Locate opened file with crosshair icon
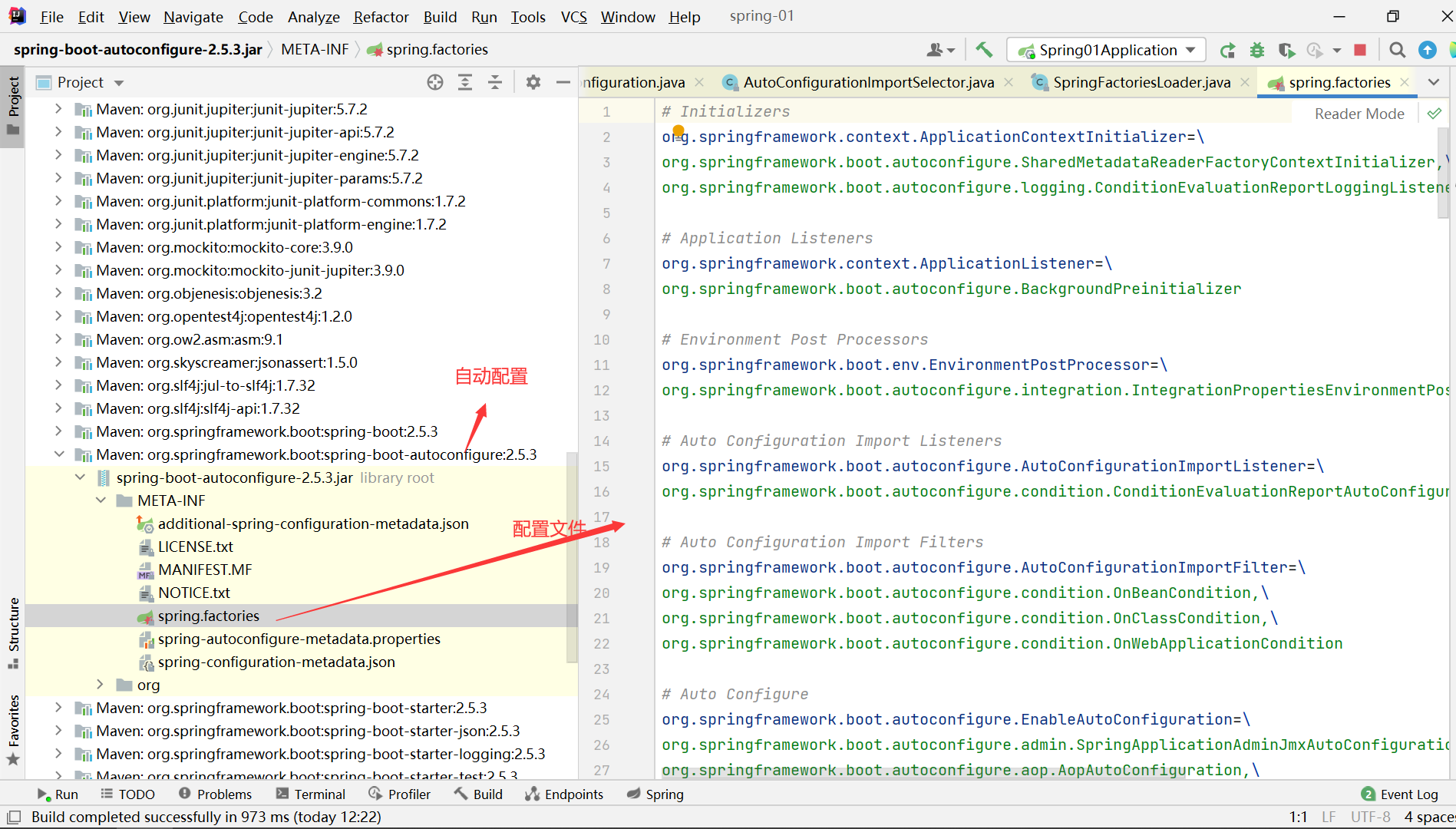This screenshot has width=1456, height=829. 435,82
